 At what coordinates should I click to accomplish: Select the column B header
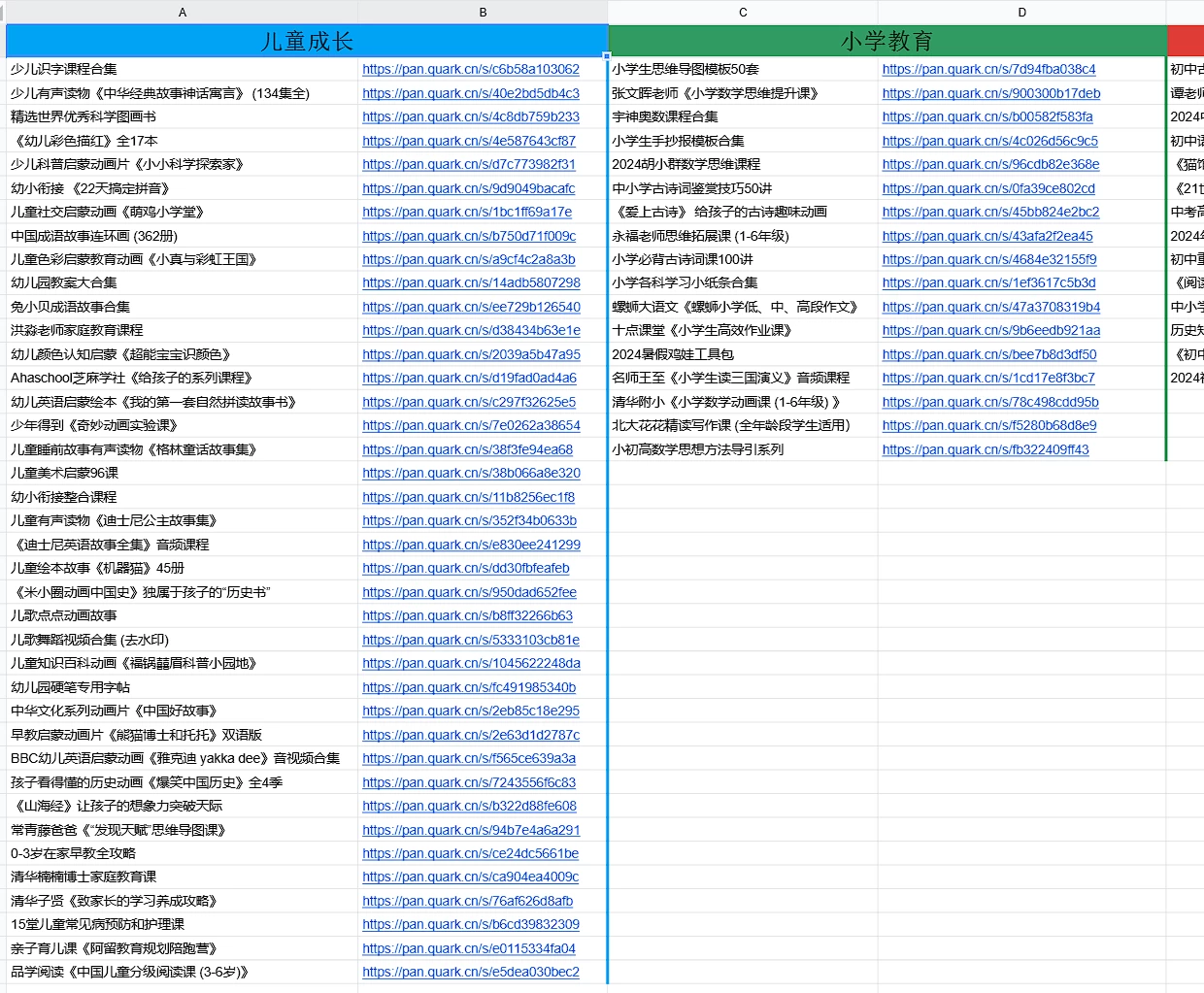point(483,12)
